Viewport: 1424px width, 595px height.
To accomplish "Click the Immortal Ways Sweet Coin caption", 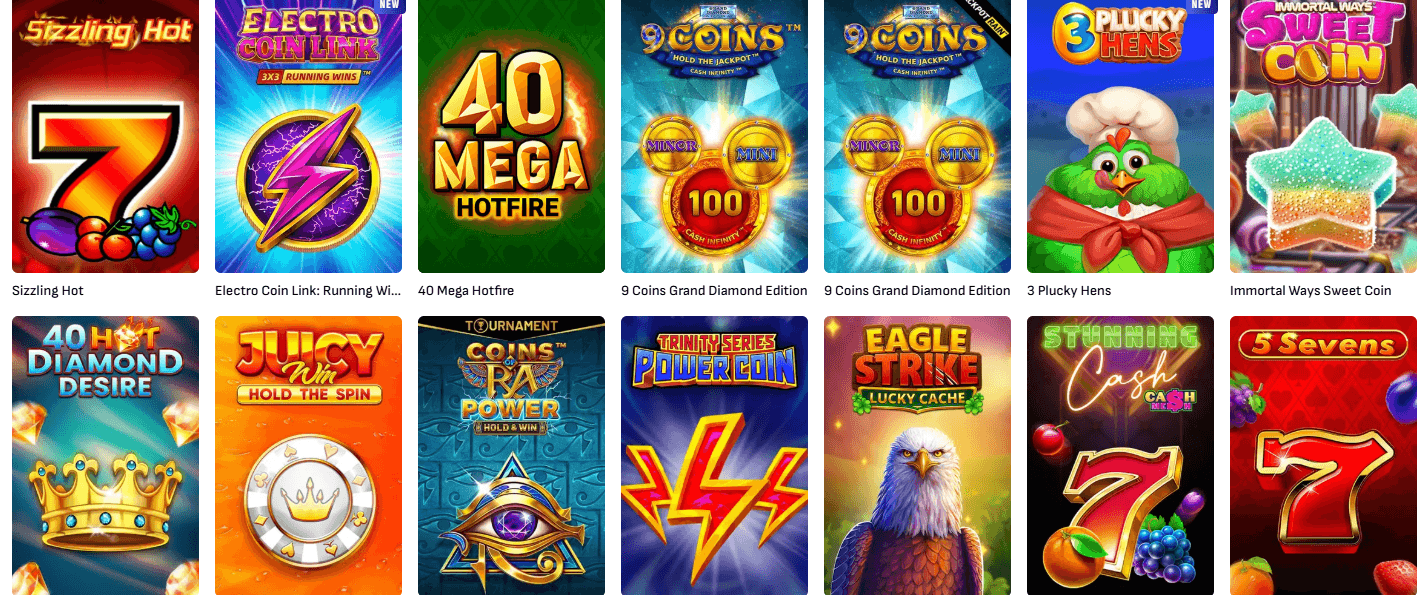I will coord(1311,291).
